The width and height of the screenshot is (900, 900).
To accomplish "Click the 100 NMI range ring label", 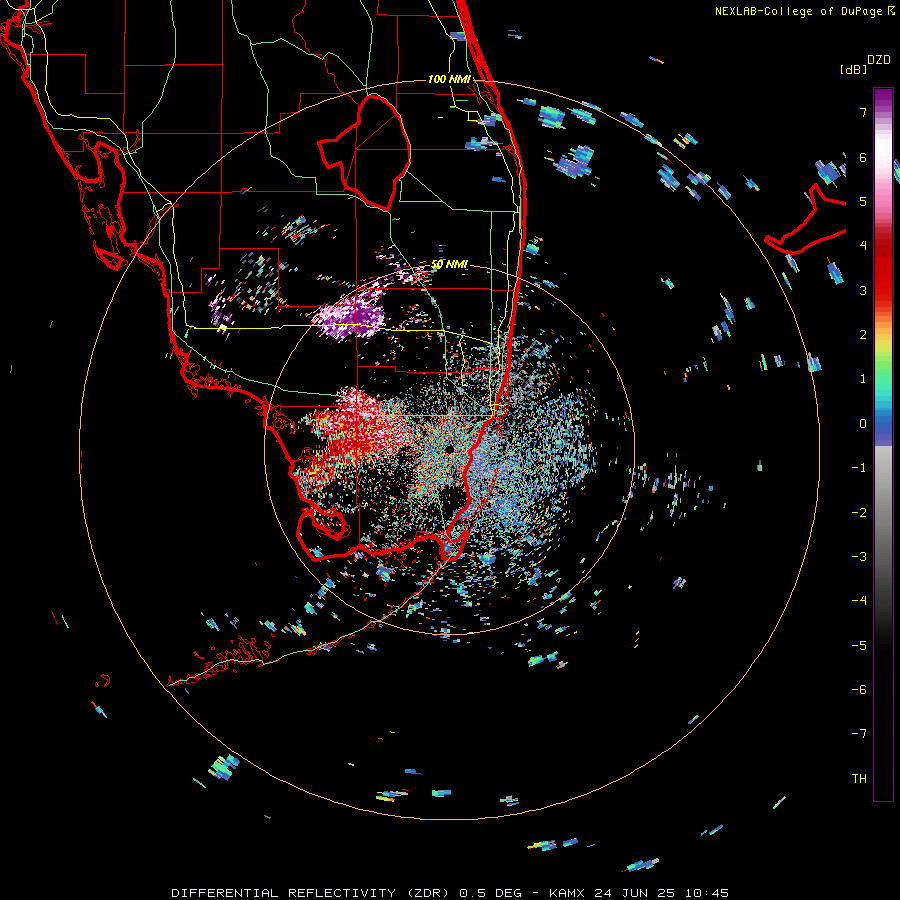I will [449, 79].
